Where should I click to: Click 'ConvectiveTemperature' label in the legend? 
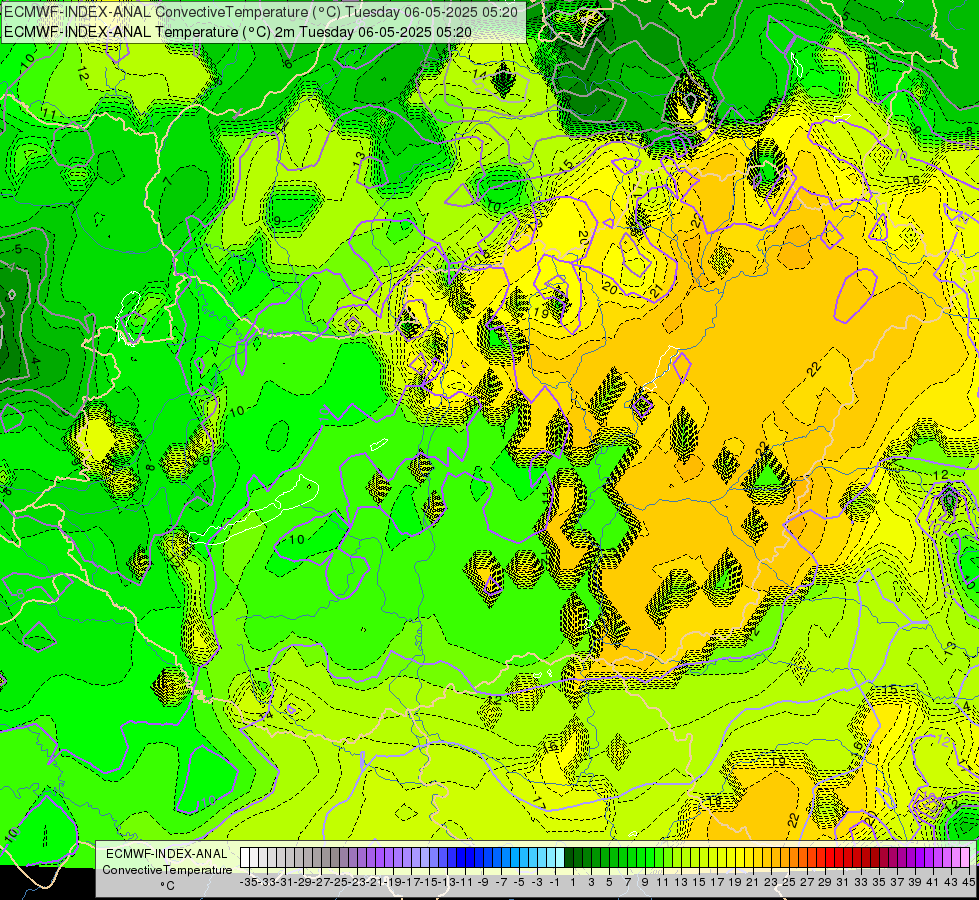(x=167, y=869)
